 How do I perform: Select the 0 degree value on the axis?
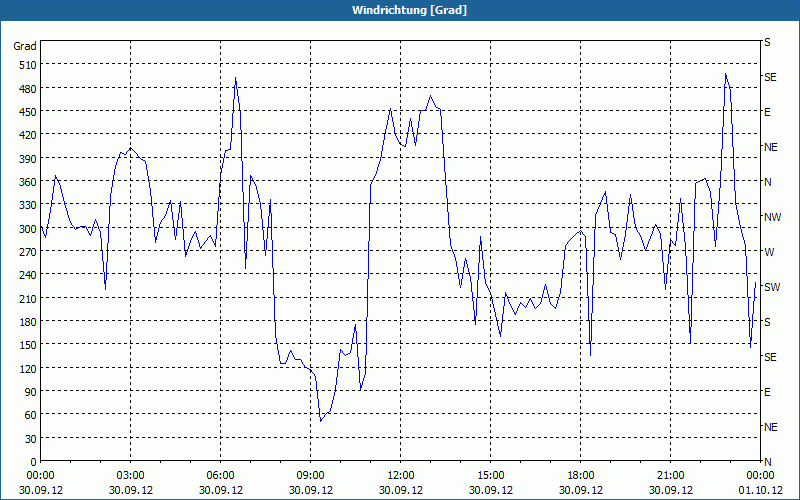[34, 462]
